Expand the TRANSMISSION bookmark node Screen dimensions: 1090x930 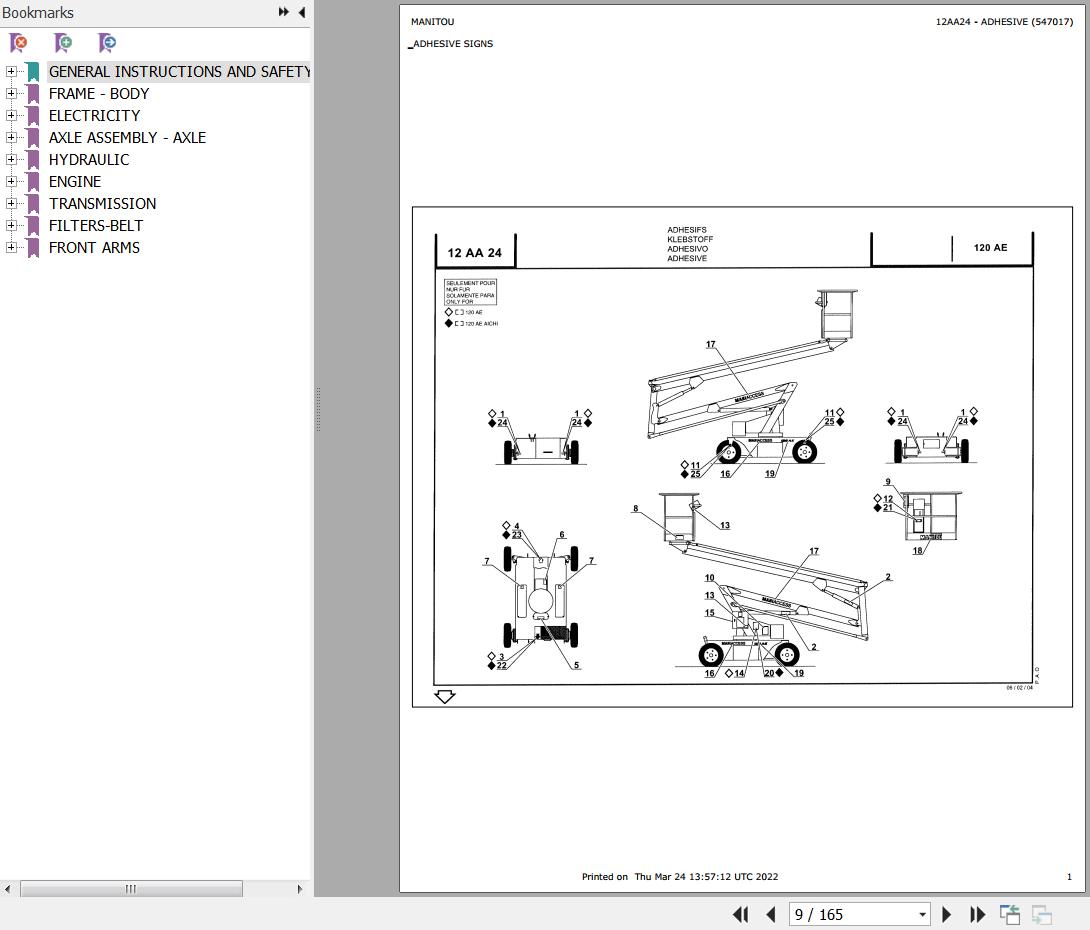coord(11,204)
